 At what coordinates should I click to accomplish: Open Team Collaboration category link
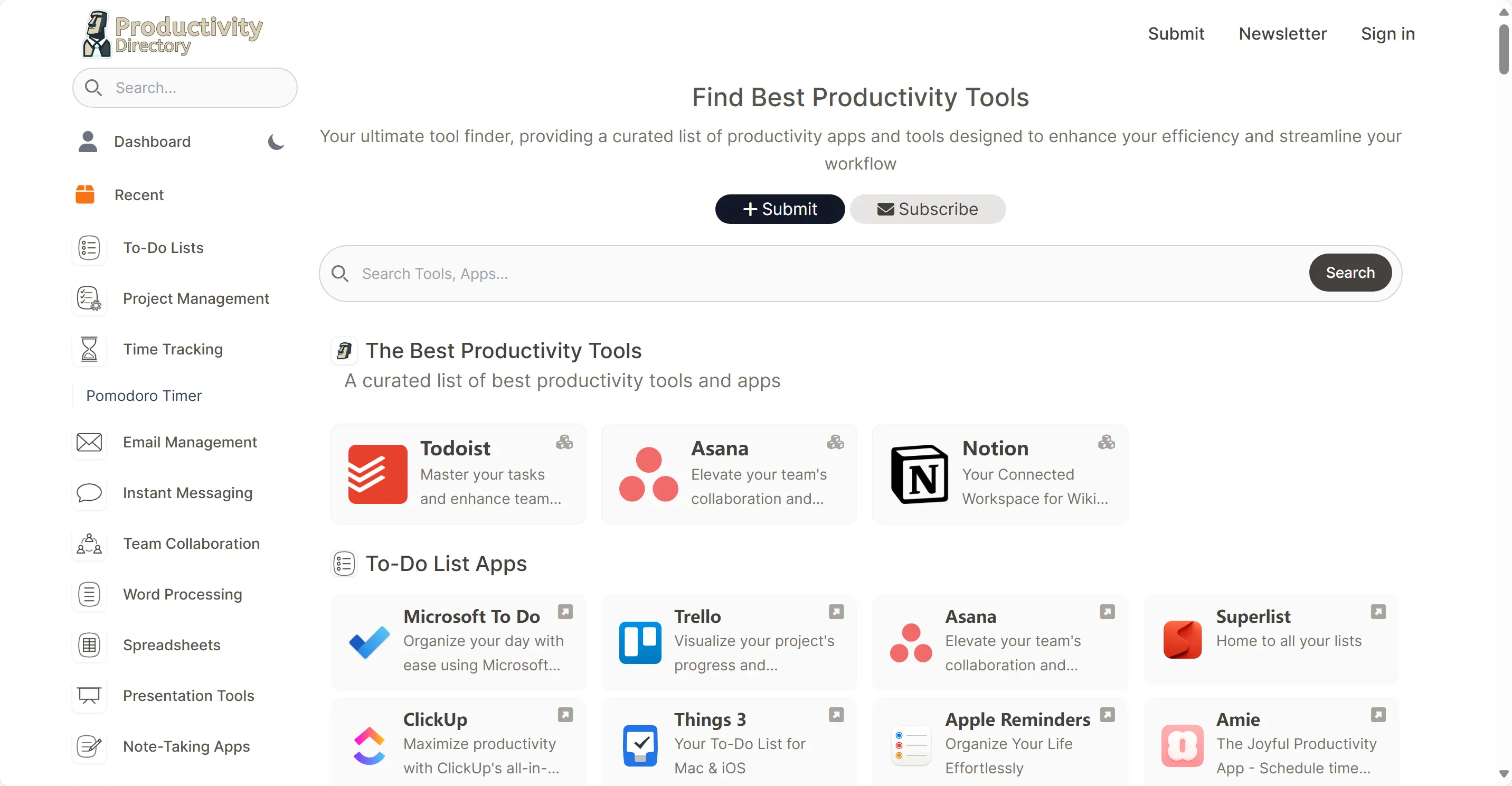coord(191,544)
